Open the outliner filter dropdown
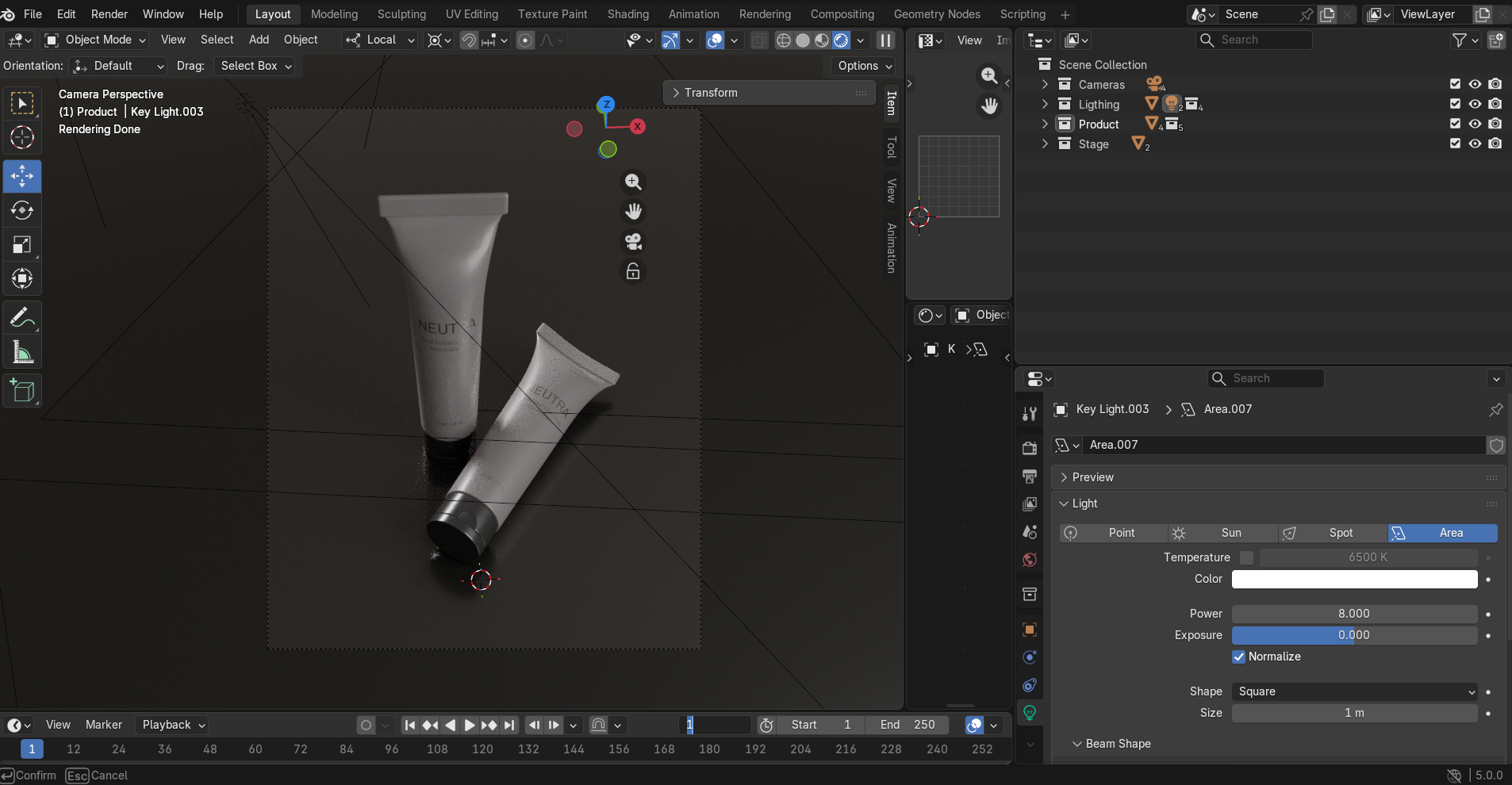This screenshot has height=785, width=1512. [1464, 40]
